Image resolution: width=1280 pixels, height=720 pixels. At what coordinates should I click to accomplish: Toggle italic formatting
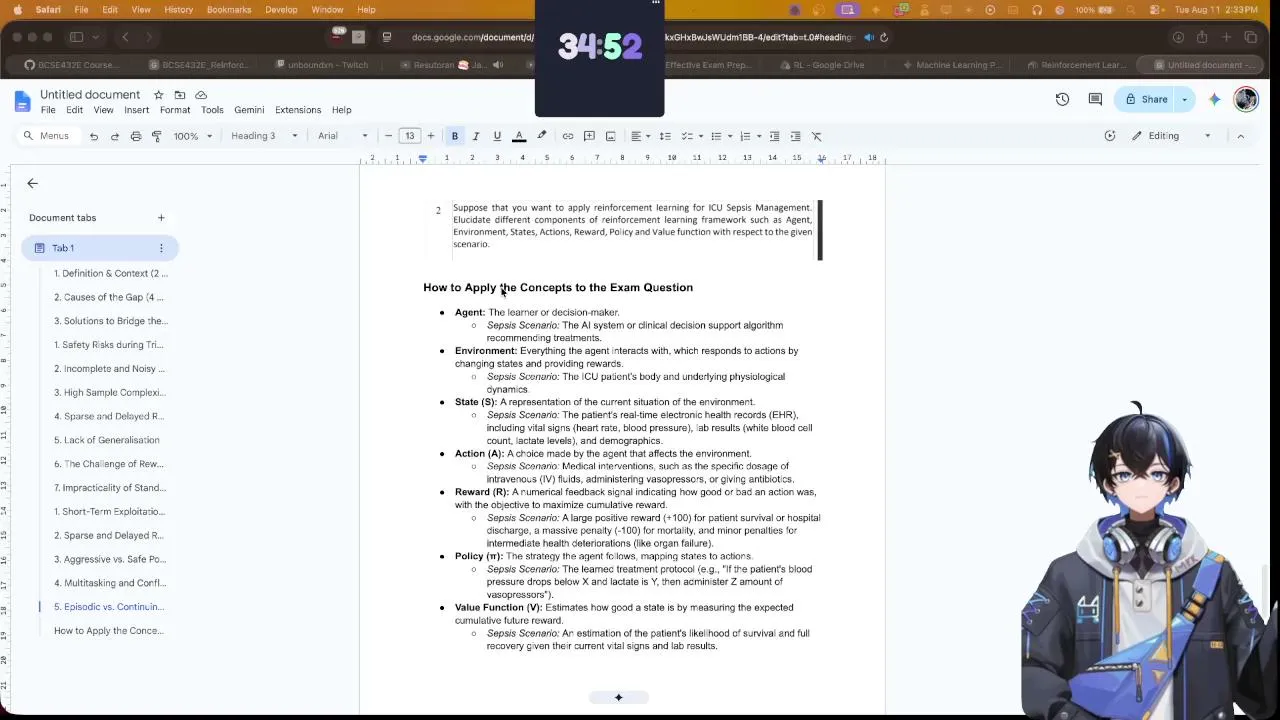[476, 136]
